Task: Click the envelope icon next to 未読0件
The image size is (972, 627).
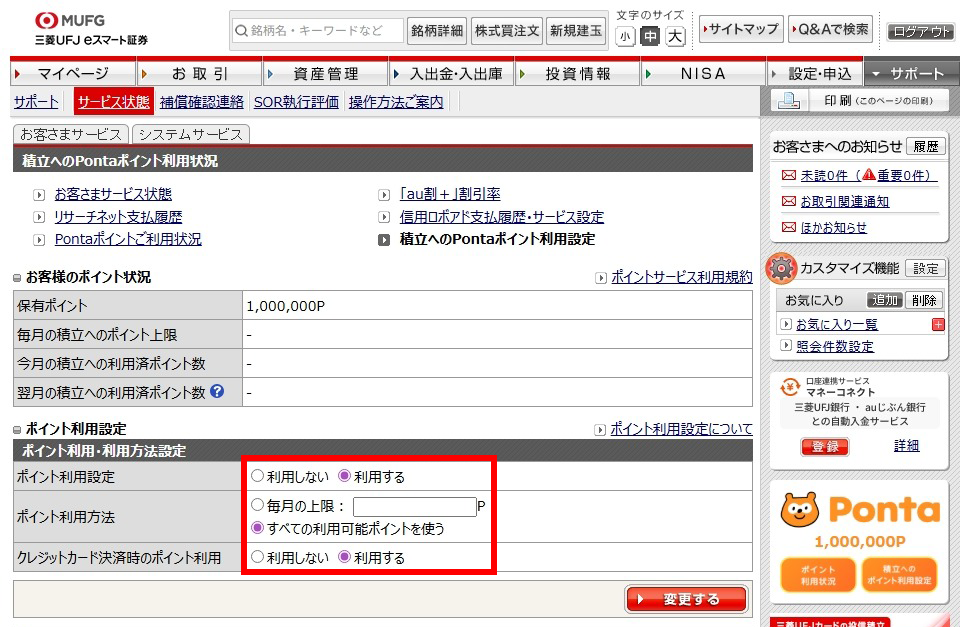Action: [x=789, y=176]
